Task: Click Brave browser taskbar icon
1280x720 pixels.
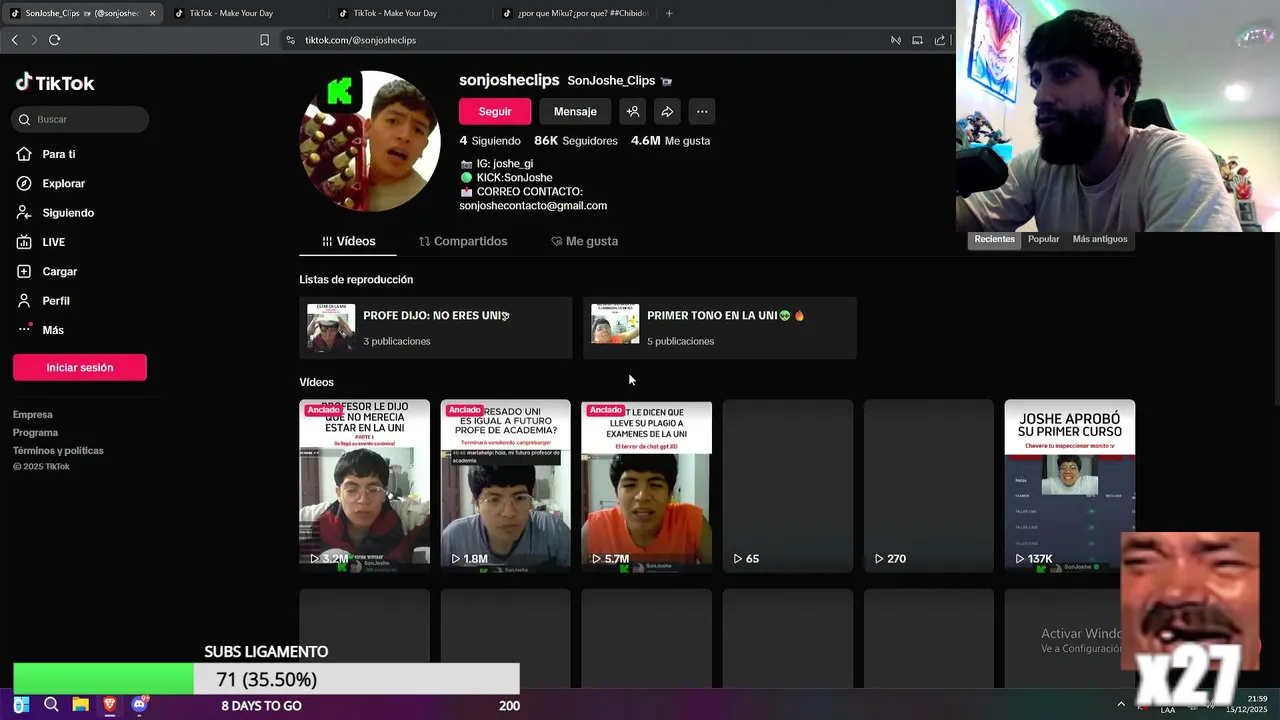Action: (x=109, y=705)
